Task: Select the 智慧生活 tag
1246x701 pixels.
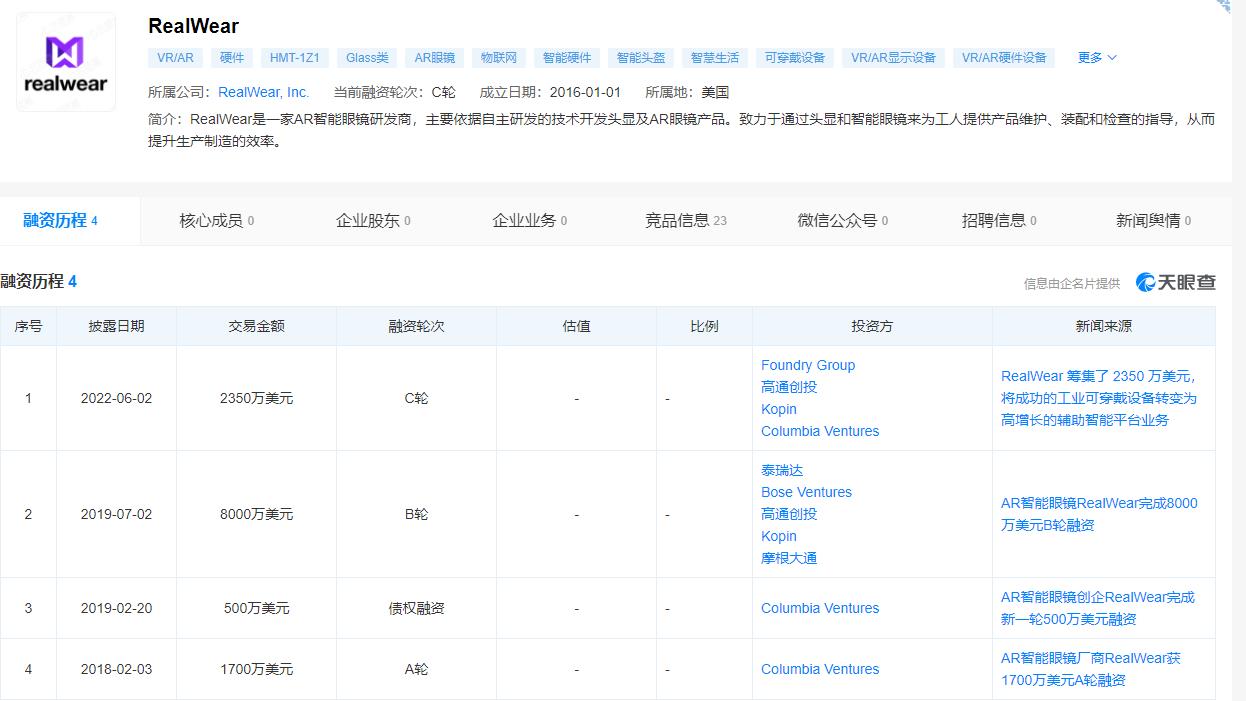Action: [x=715, y=58]
